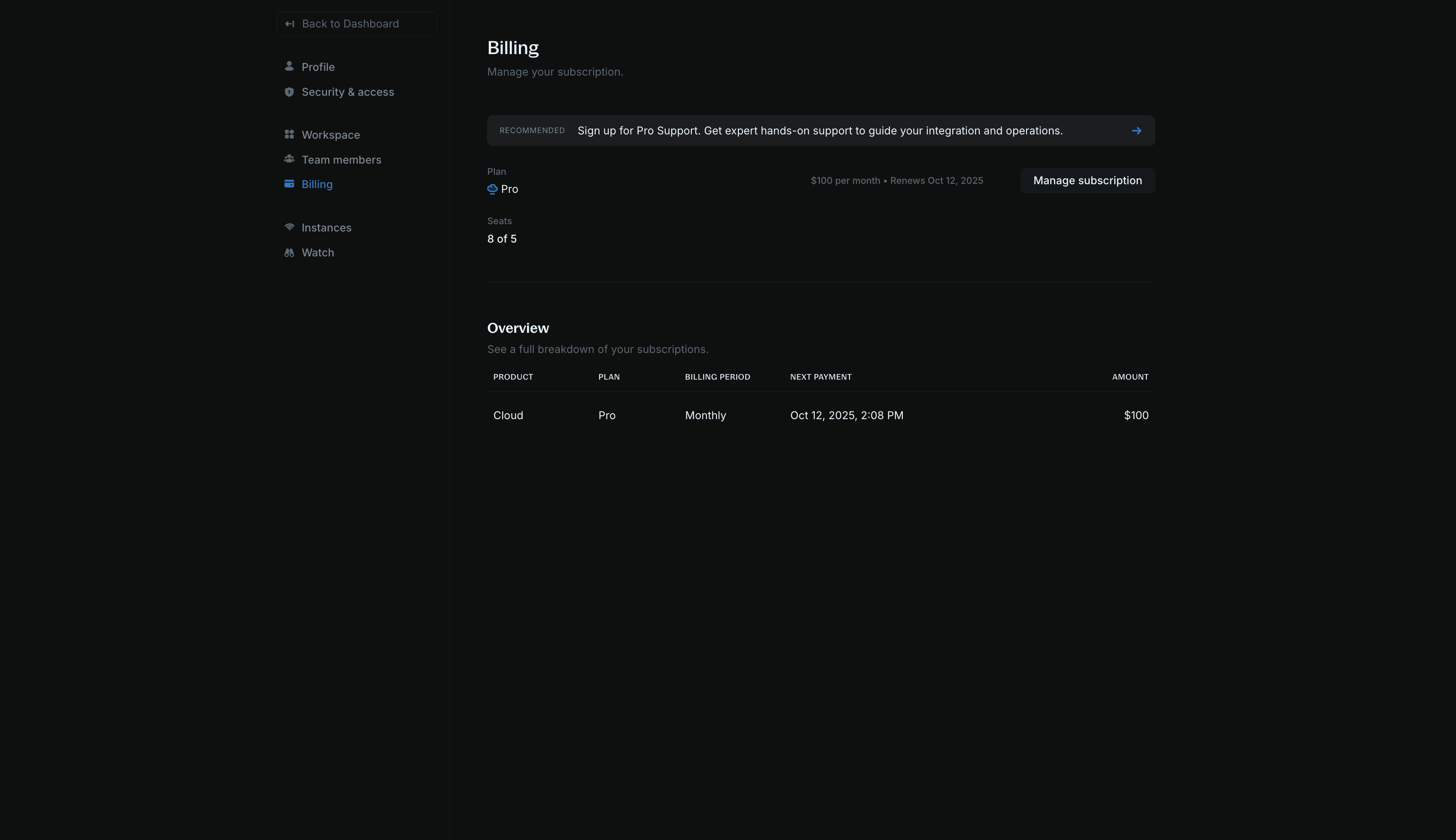Click the blue arrow on the recommended banner

pos(1136,131)
